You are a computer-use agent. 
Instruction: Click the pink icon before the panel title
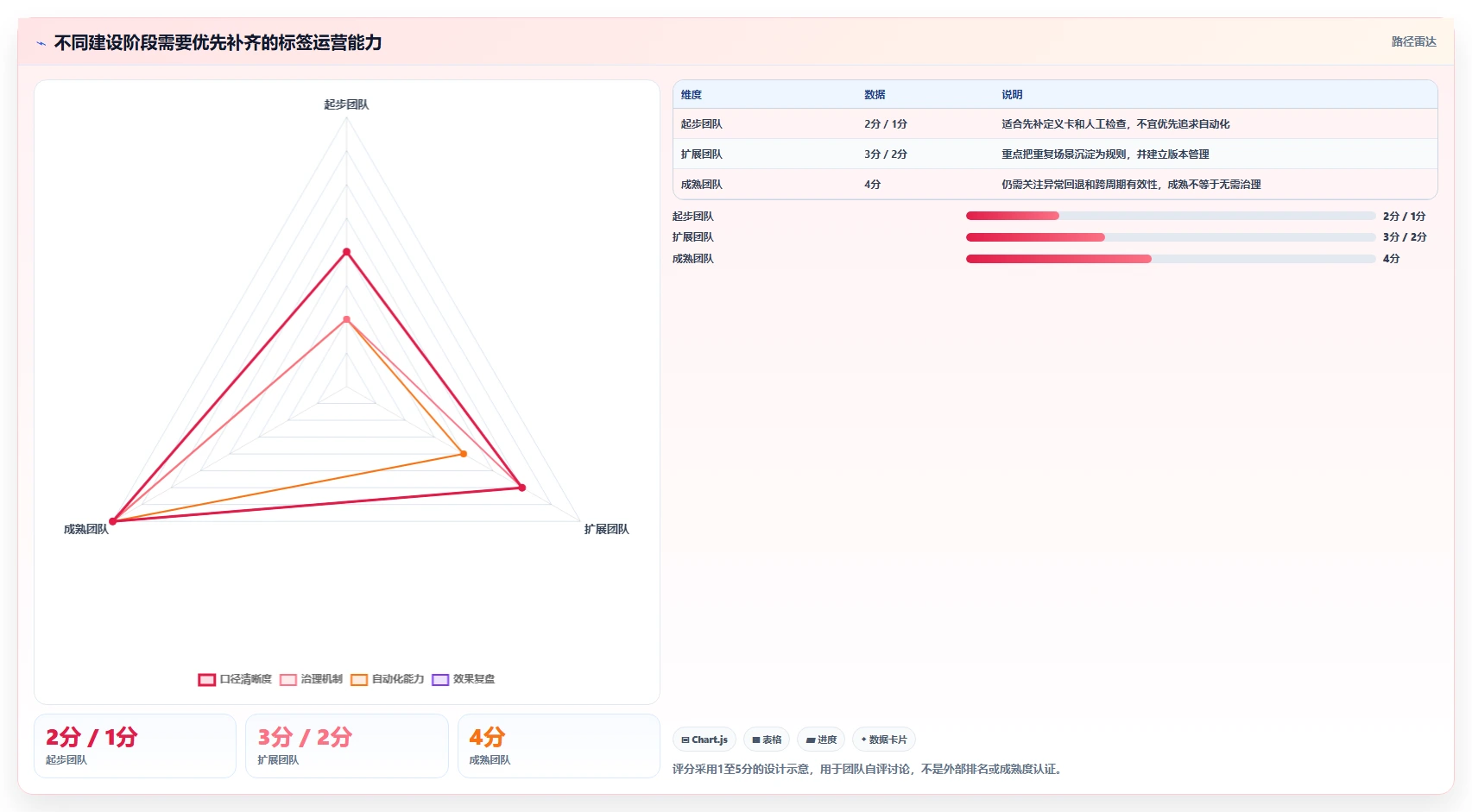click(x=41, y=43)
